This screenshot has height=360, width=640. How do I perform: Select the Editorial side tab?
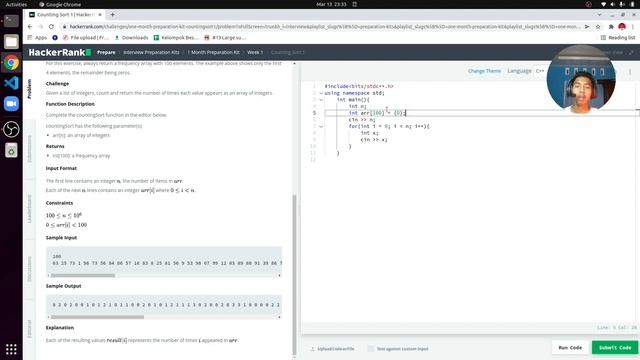[x=29, y=329]
